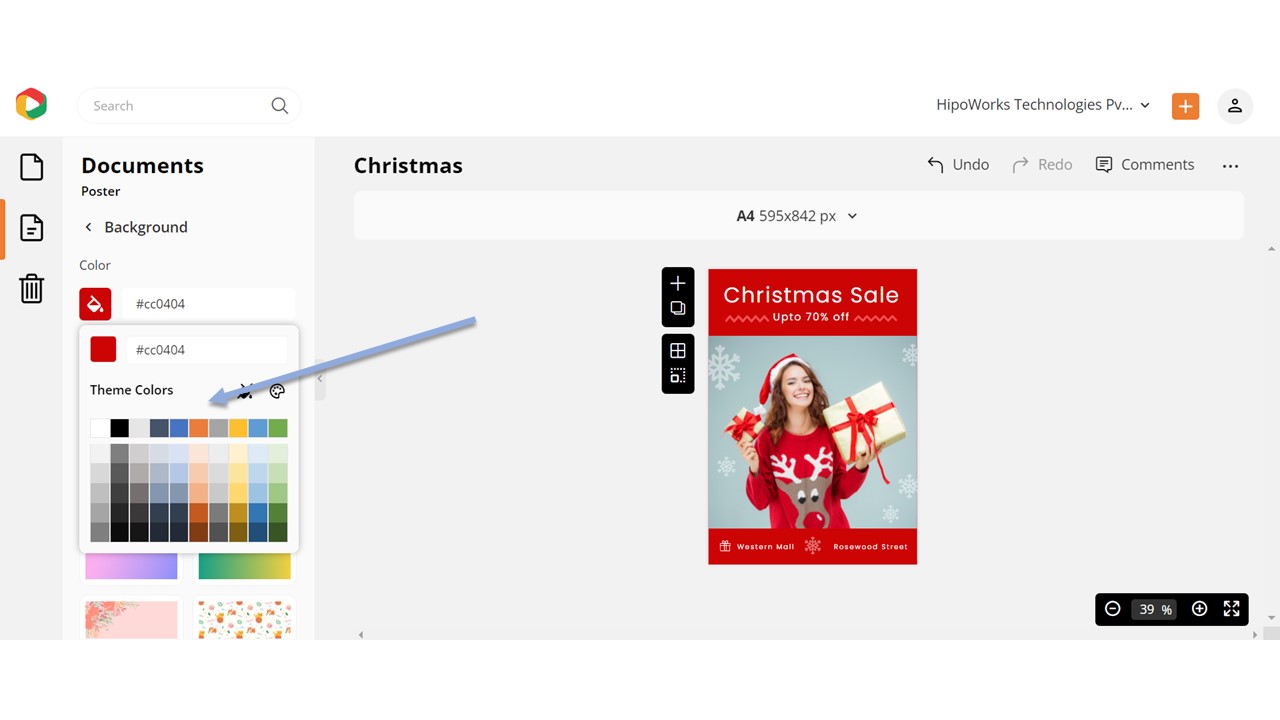Select the paint bucket fill icon
The image size is (1280, 720).
click(95, 303)
